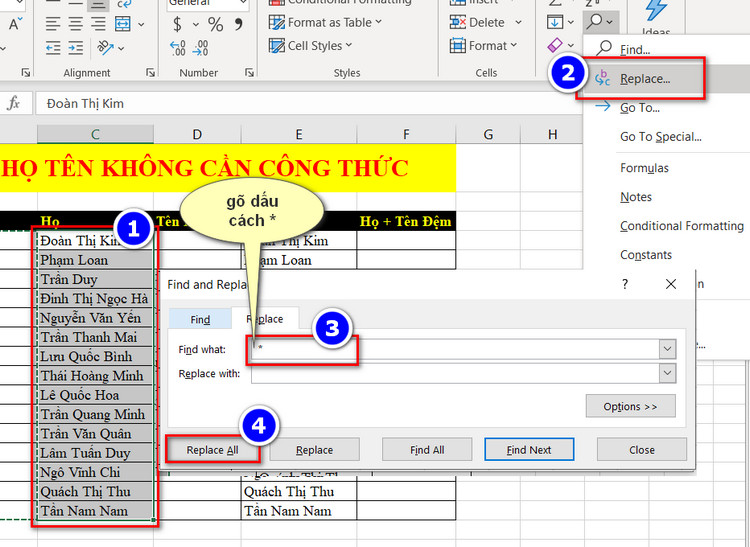Click the Accounting dollar format icon
This screenshot has width=750, height=547.
click(177, 24)
